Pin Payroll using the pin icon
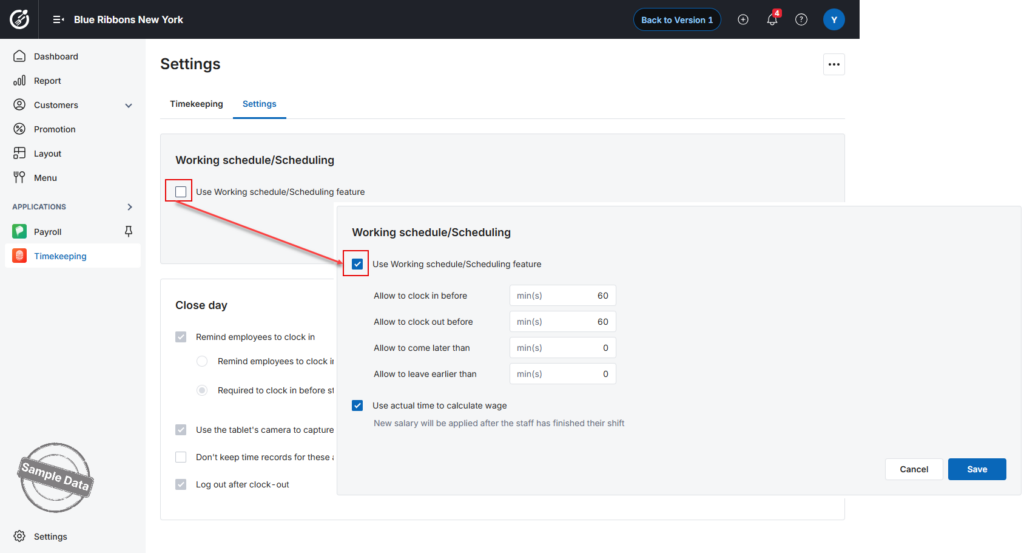 click(129, 231)
